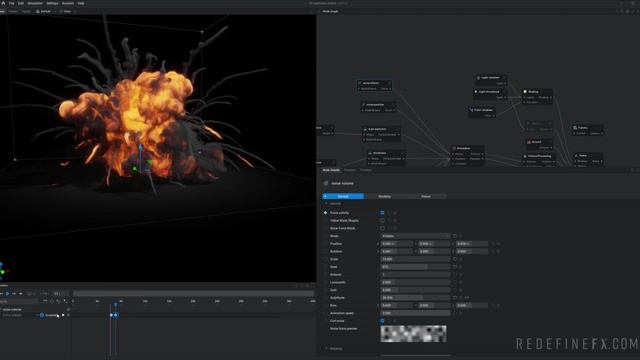Click the Seed value slider
The height and width of the screenshot is (360, 640).
click(x=415, y=267)
